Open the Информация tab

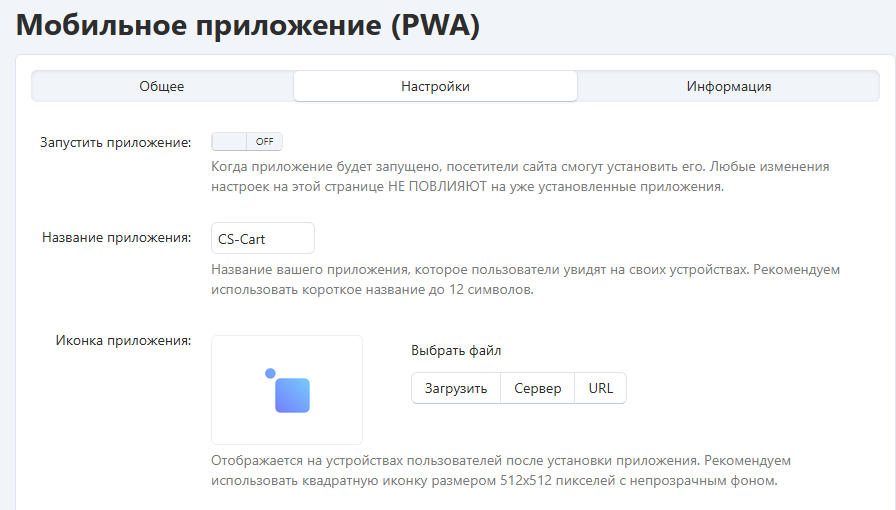[x=728, y=86]
